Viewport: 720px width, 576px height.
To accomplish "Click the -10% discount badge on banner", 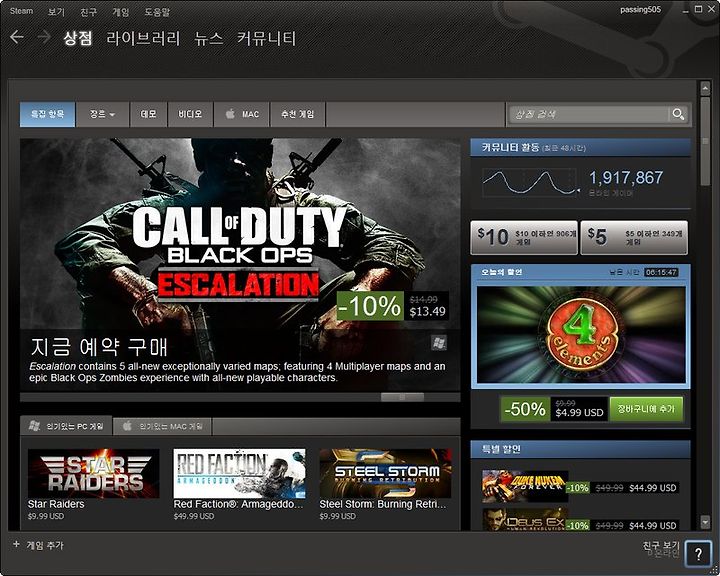I will 370,306.
